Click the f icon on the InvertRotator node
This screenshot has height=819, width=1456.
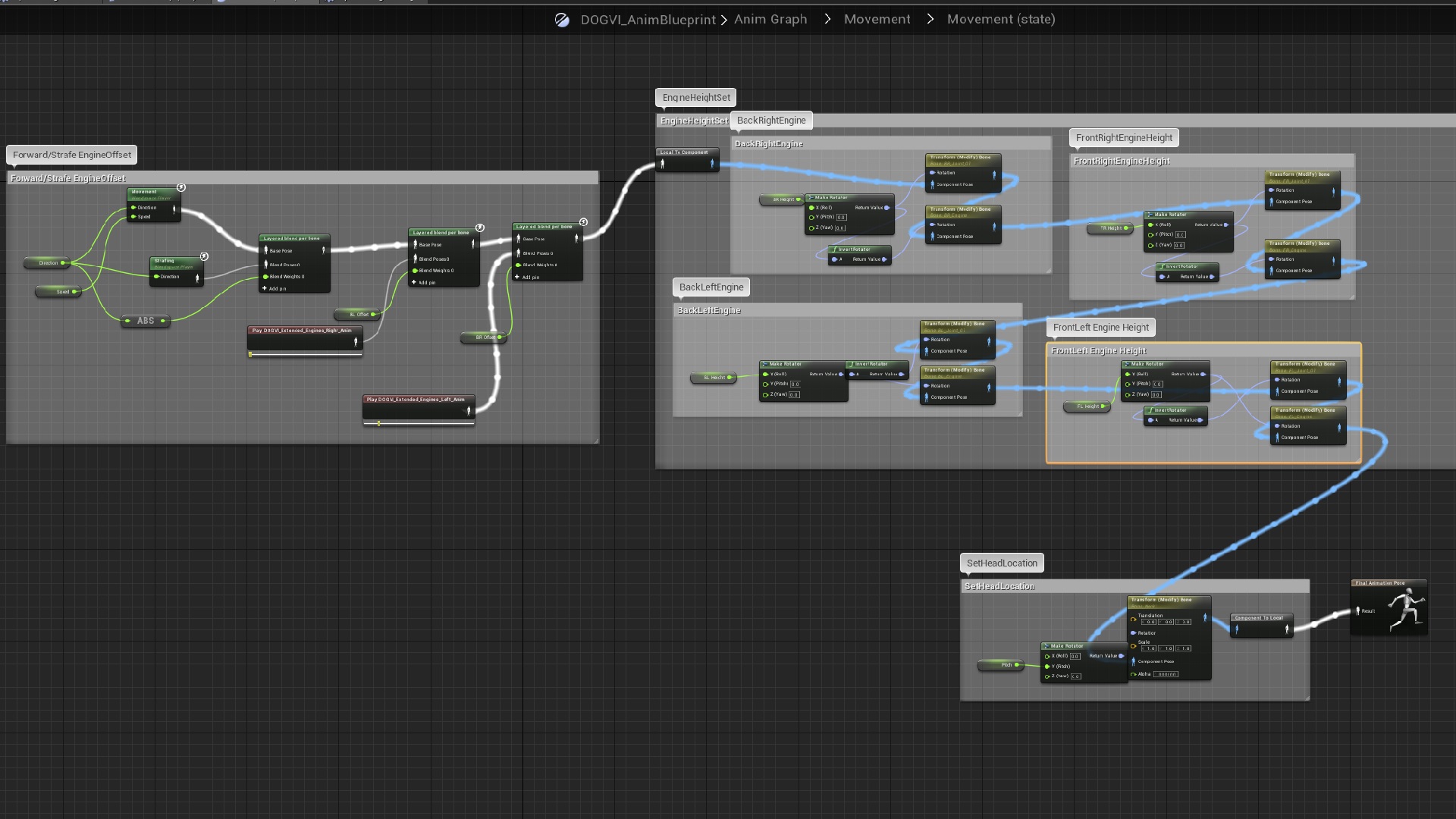pos(835,249)
